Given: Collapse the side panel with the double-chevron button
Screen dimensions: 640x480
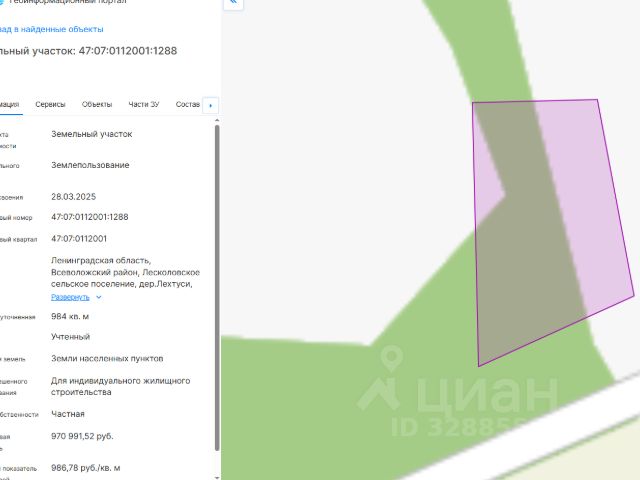Looking at the screenshot, I should [233, 3].
